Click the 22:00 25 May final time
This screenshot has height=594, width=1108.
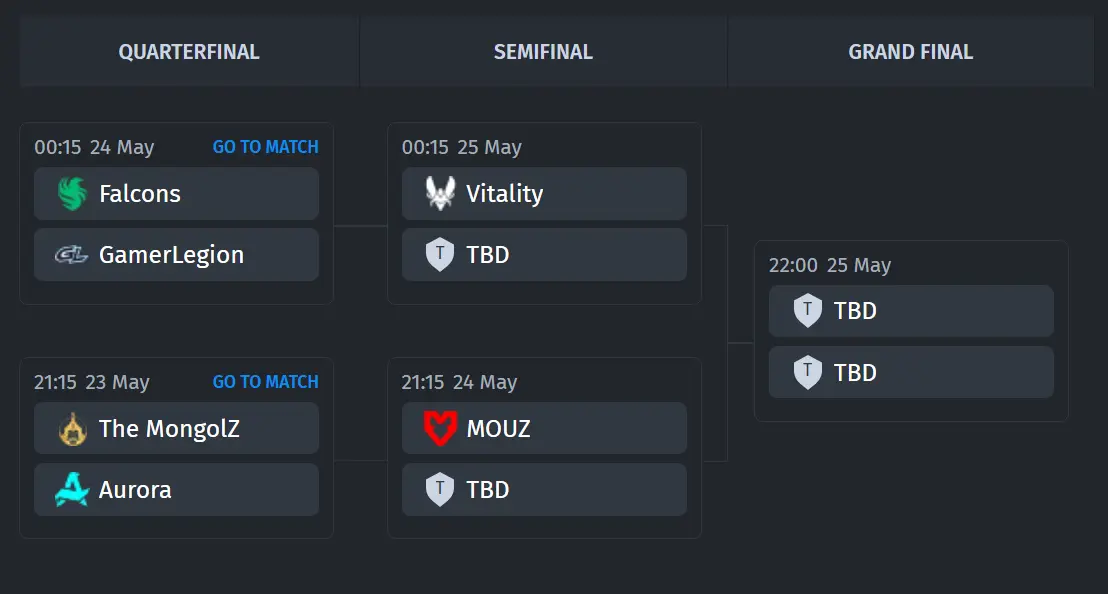pos(830,266)
